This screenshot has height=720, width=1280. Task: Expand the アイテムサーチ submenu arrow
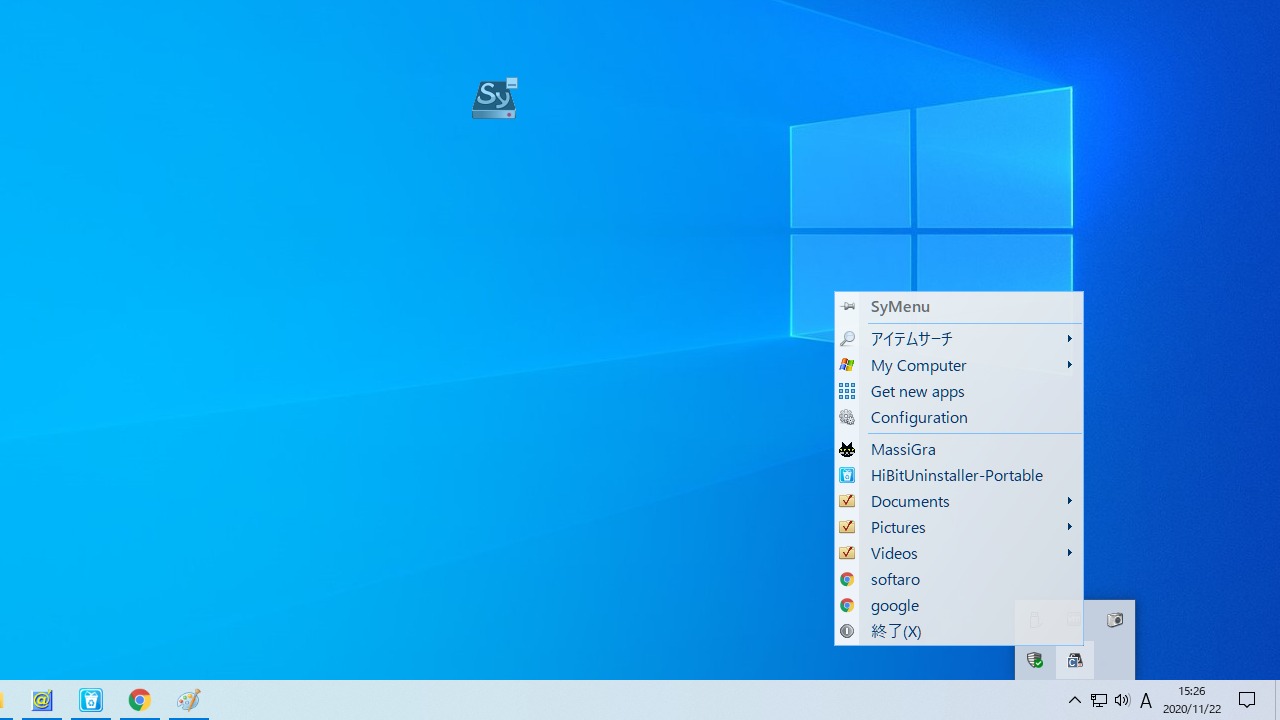point(1069,338)
